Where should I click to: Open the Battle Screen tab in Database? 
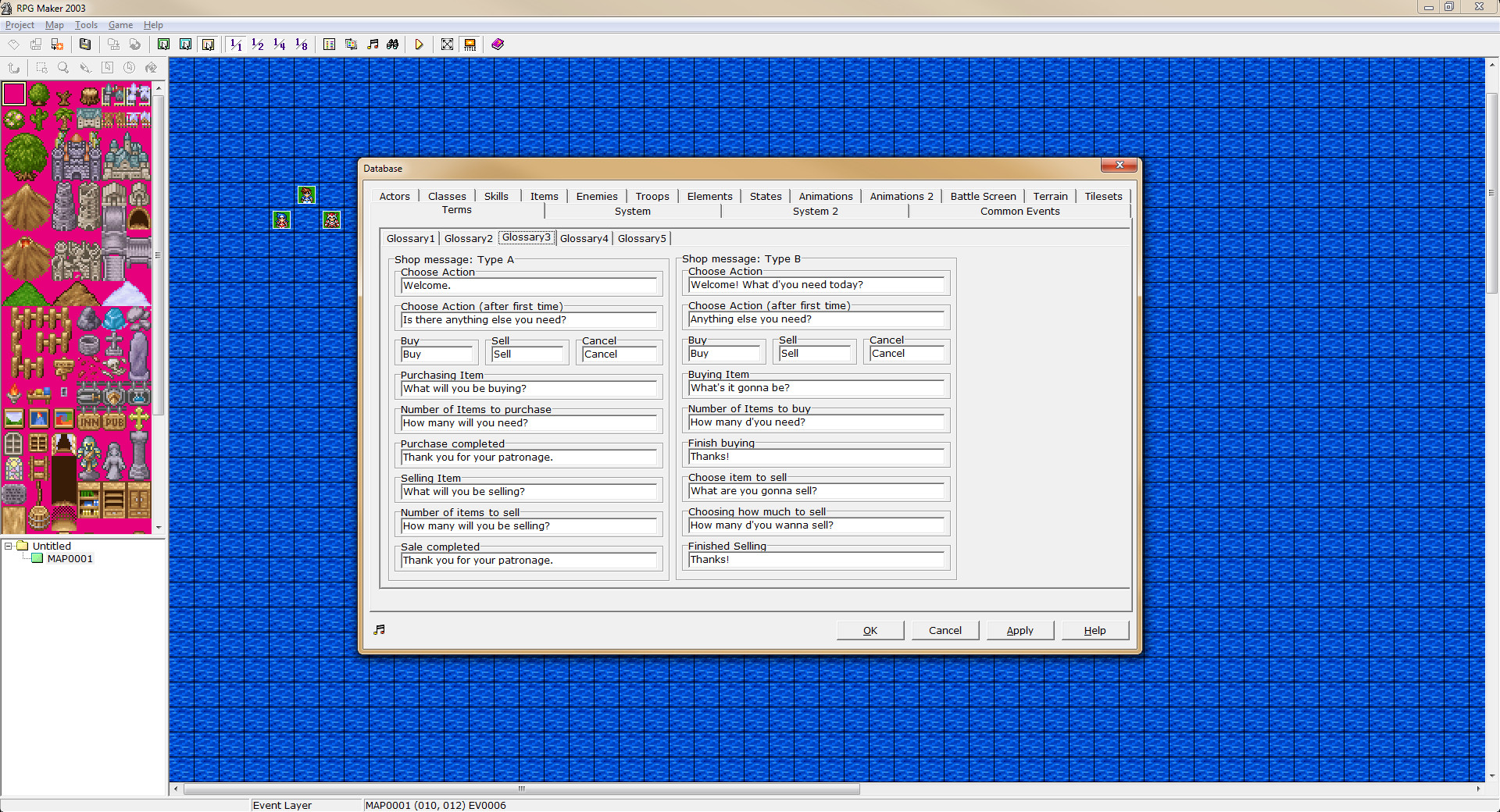[x=983, y=196]
